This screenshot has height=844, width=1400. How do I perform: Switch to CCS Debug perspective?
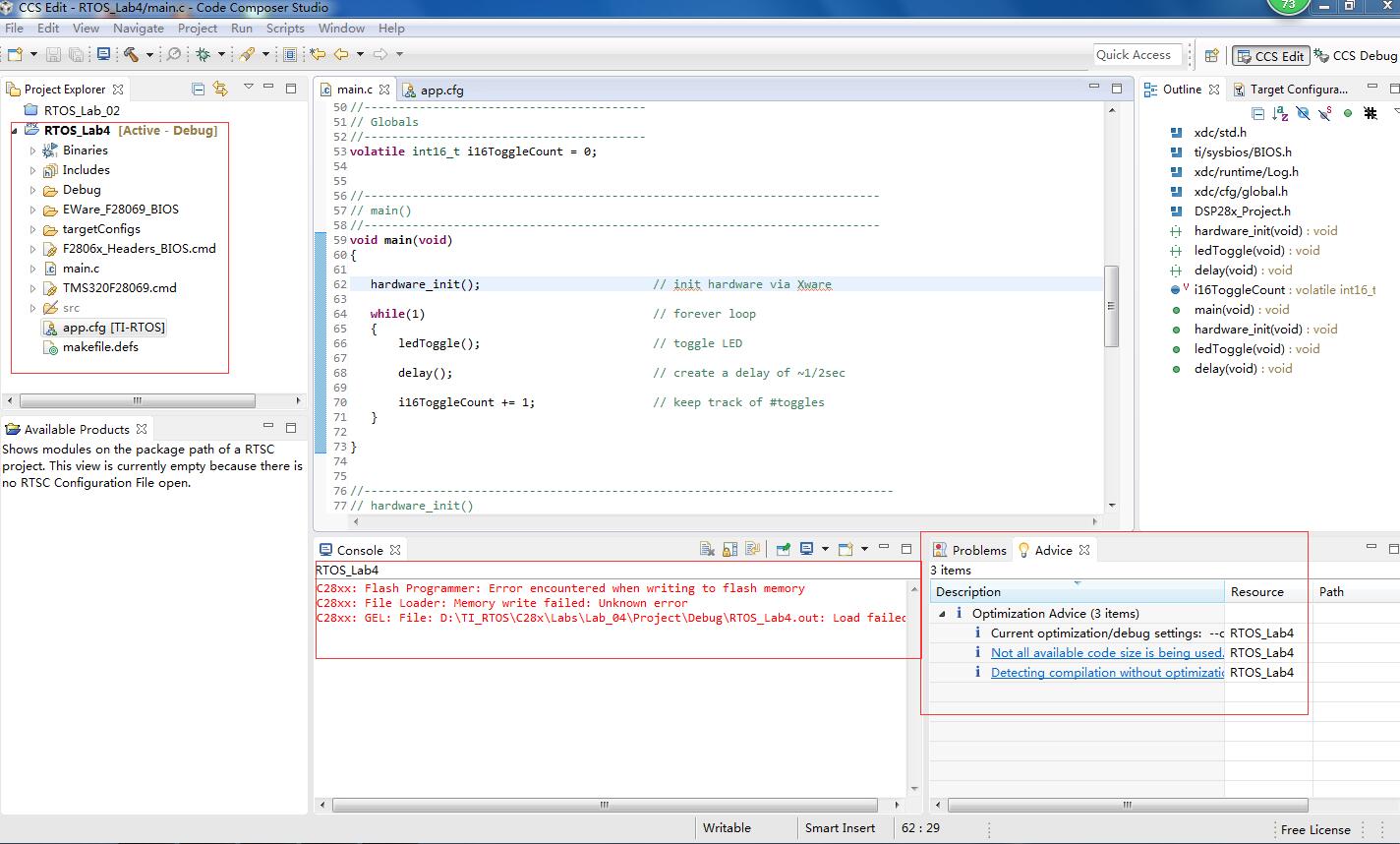(x=1356, y=56)
